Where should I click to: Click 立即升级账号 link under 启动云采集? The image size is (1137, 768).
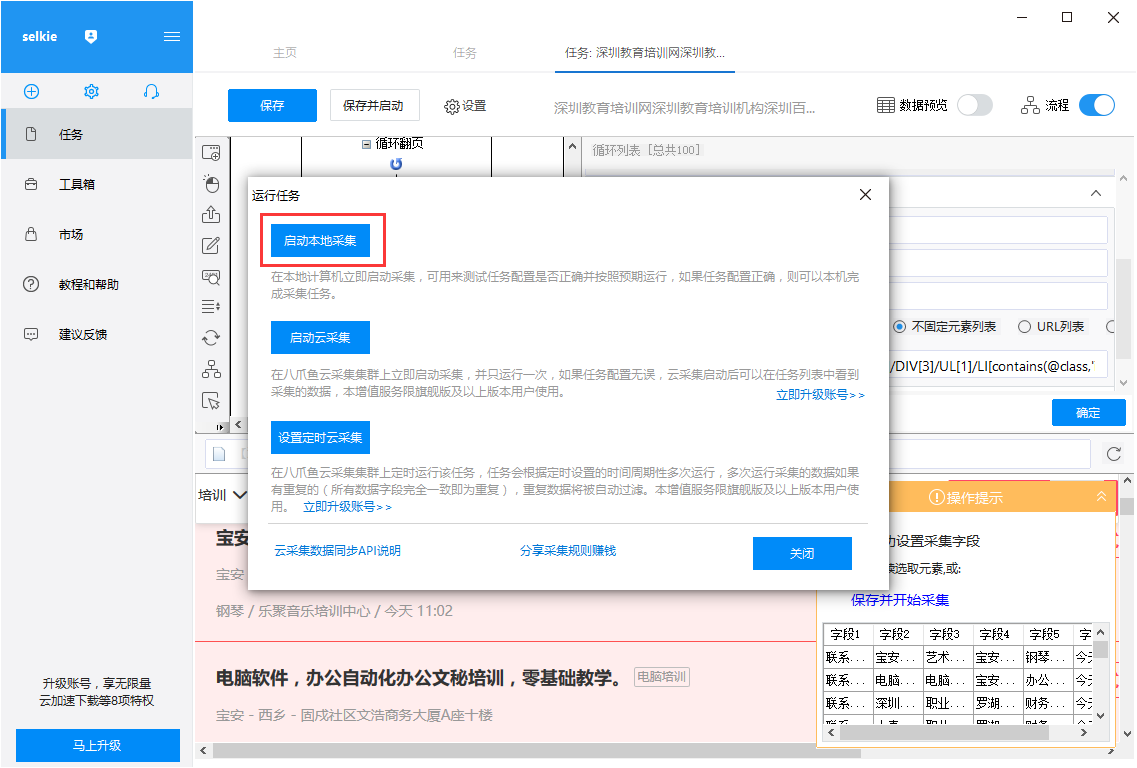(820, 395)
